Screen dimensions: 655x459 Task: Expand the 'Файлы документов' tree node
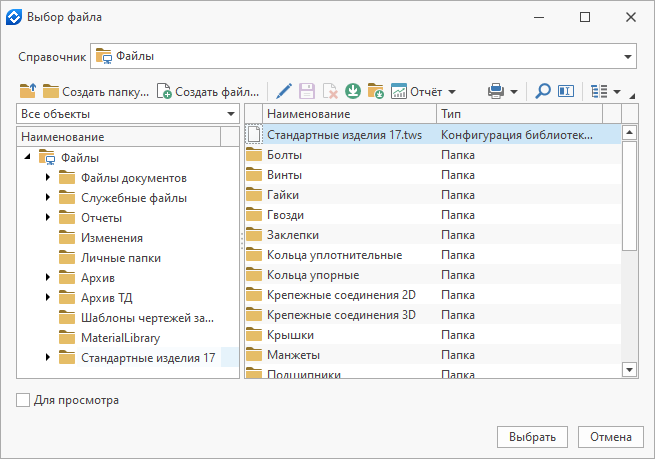pyautogui.click(x=48, y=178)
